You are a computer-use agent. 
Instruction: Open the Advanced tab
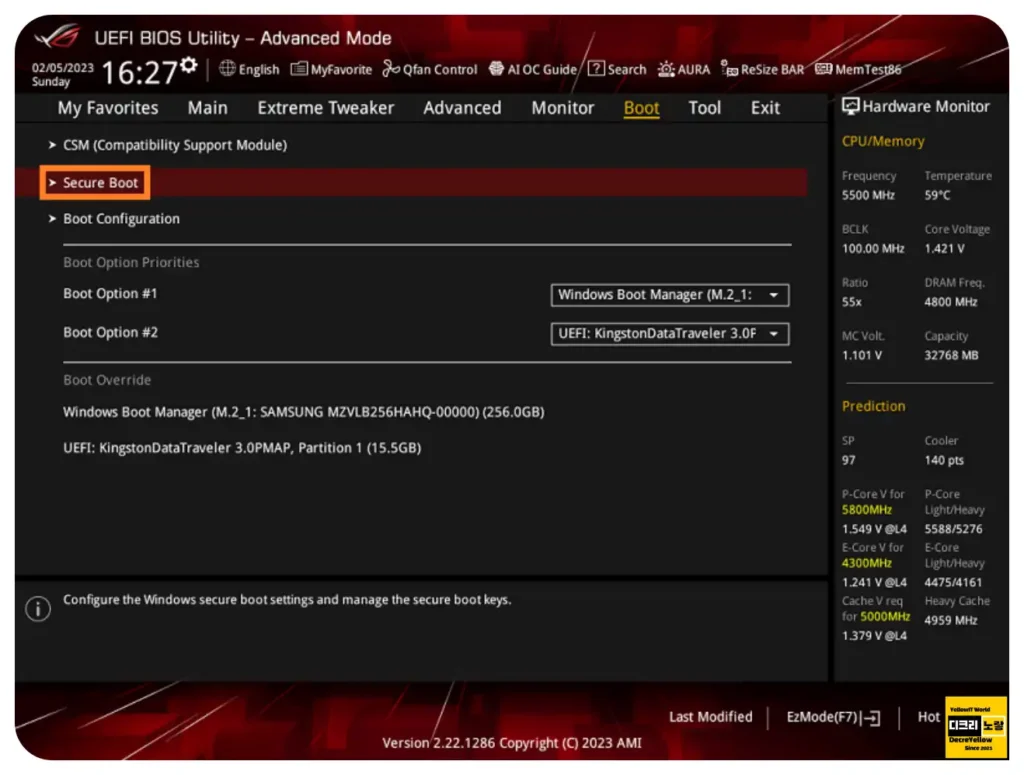(x=462, y=108)
